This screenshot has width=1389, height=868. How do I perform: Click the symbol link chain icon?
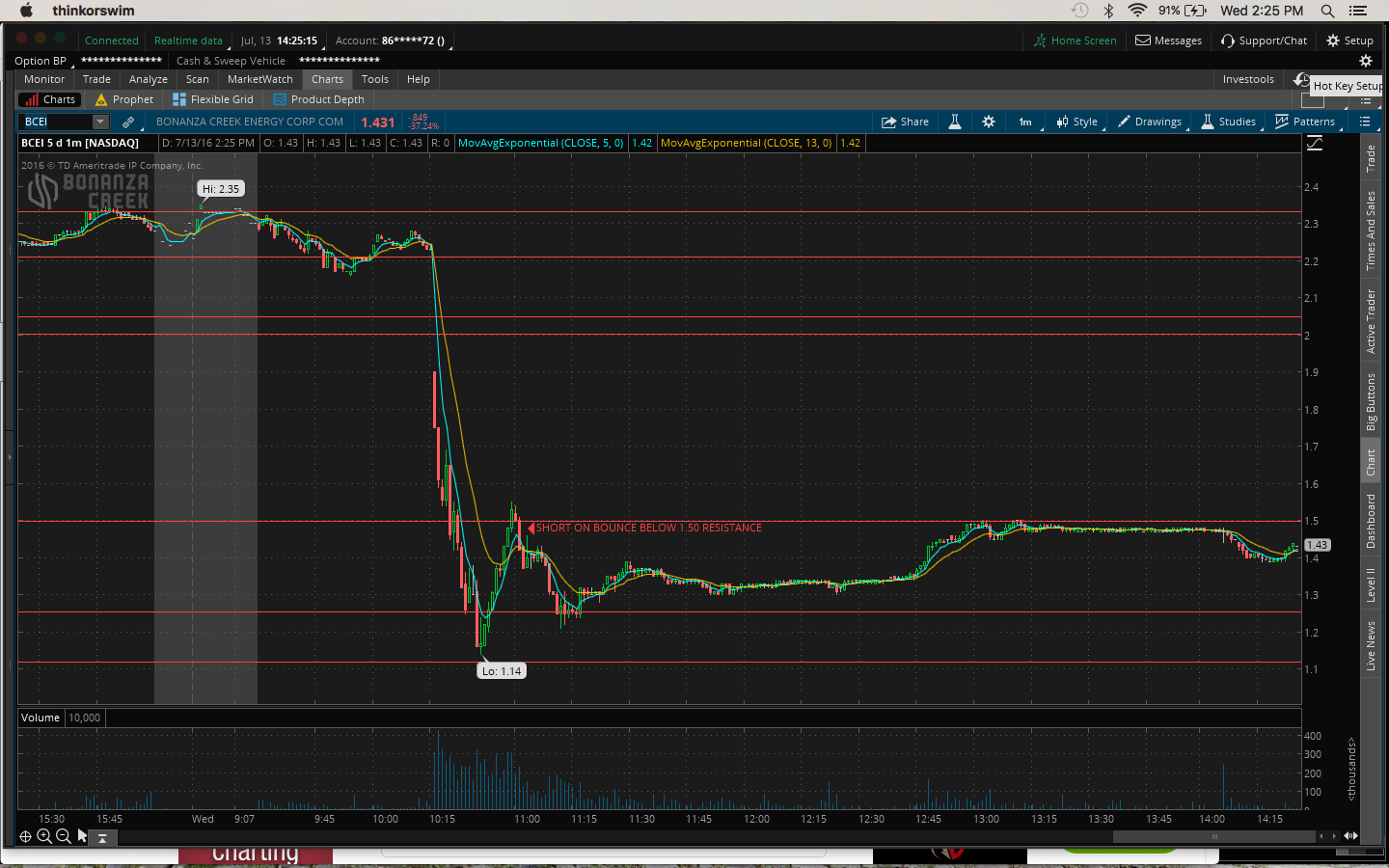coord(128,122)
